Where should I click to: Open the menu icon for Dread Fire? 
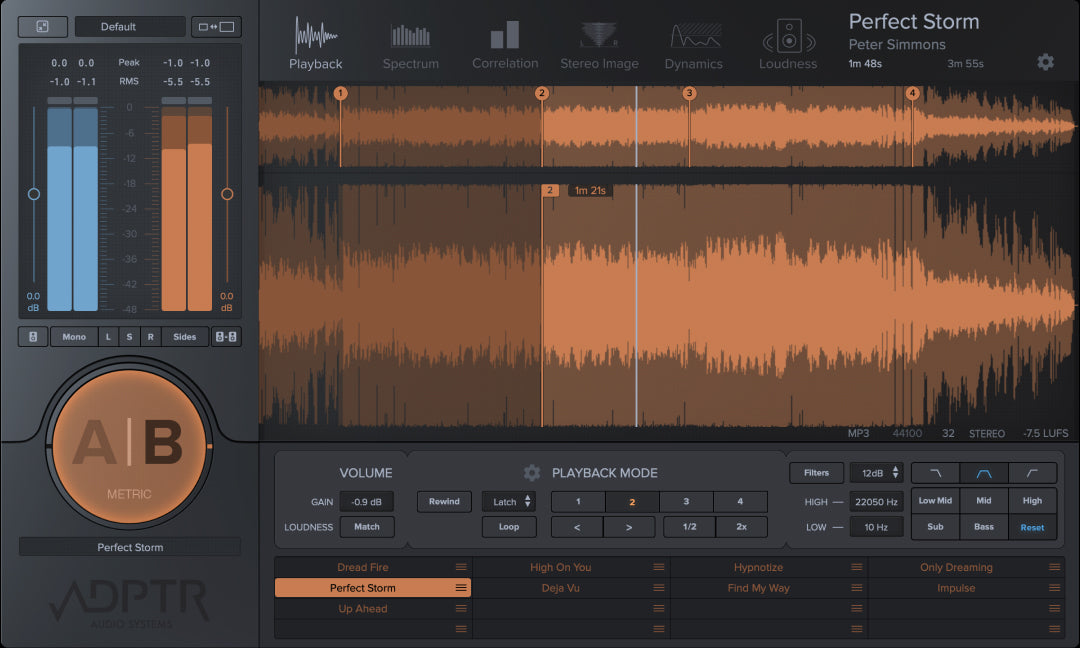tap(461, 568)
